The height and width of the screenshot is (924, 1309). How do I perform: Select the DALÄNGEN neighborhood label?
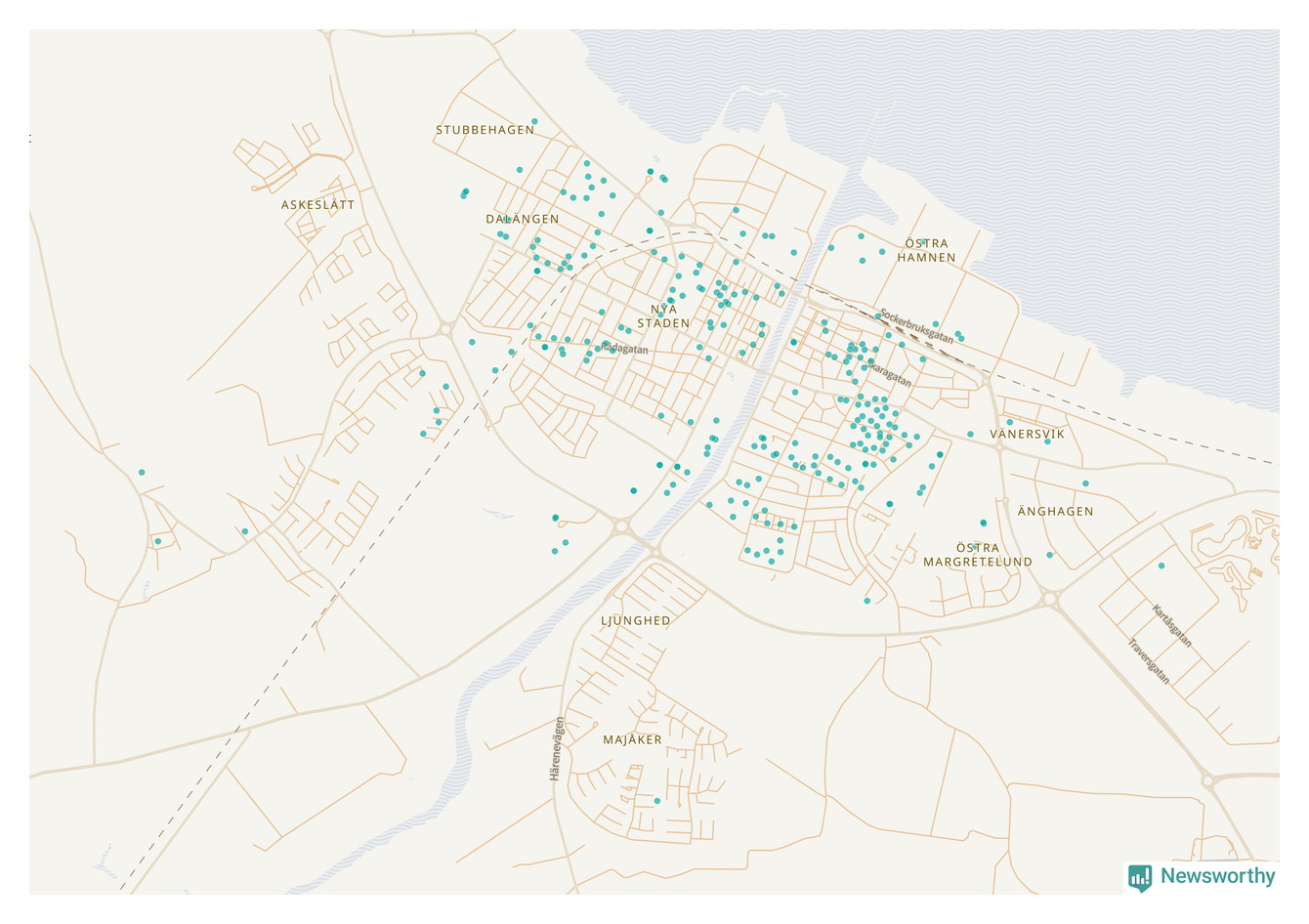523,219
